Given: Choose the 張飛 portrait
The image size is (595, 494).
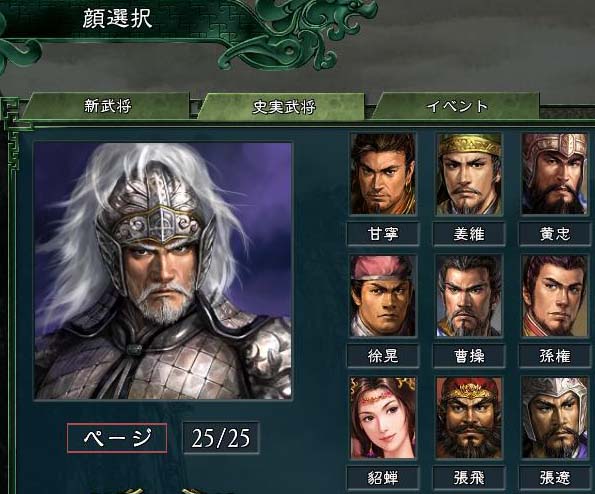Looking at the screenshot, I should coord(469,418).
